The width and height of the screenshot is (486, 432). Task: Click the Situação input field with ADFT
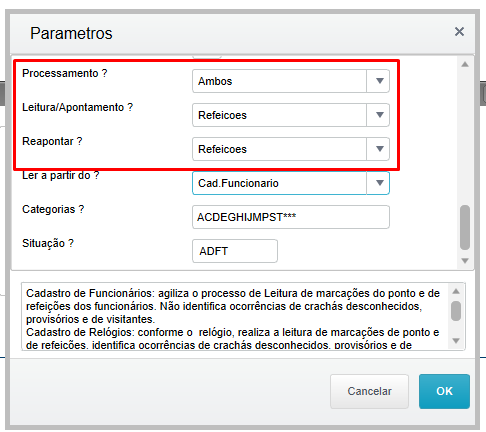click(235, 251)
